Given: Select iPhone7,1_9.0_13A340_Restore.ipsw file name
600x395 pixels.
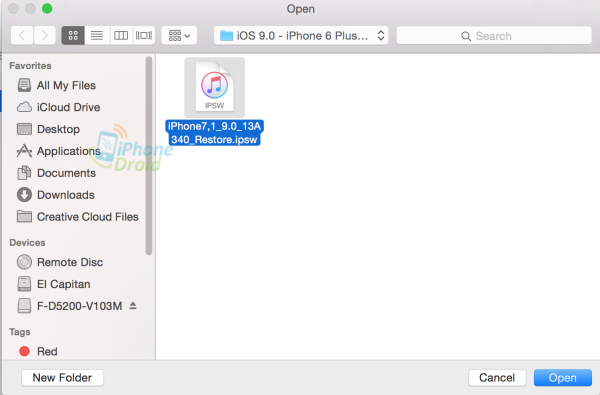Looking at the screenshot, I should 214,133.
